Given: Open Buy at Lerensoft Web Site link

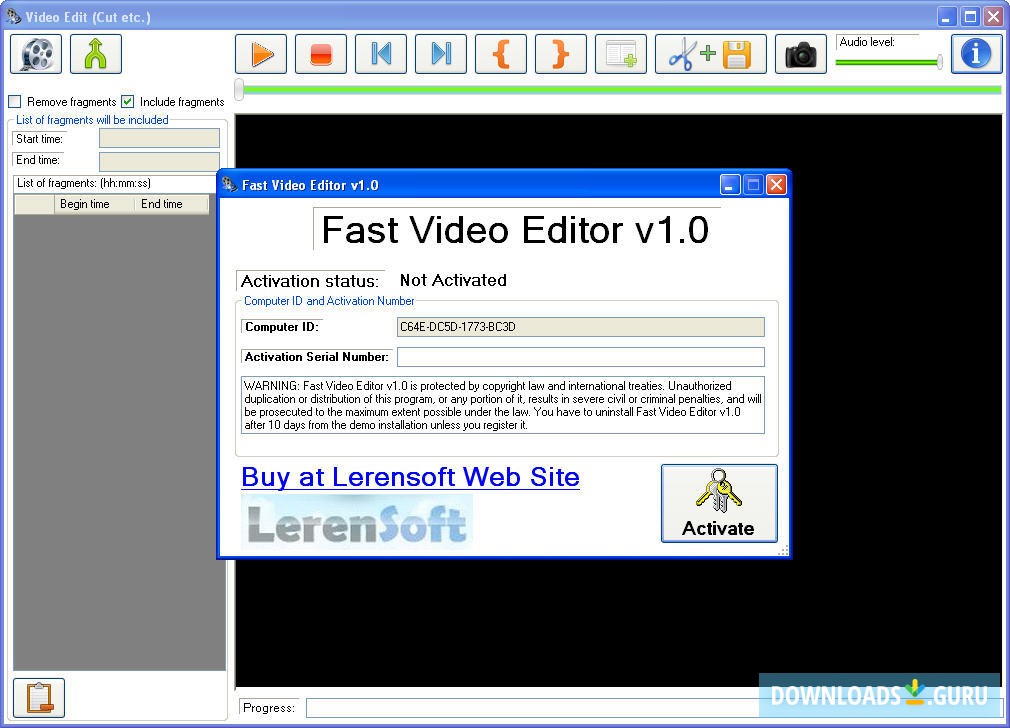Looking at the screenshot, I should click(410, 477).
